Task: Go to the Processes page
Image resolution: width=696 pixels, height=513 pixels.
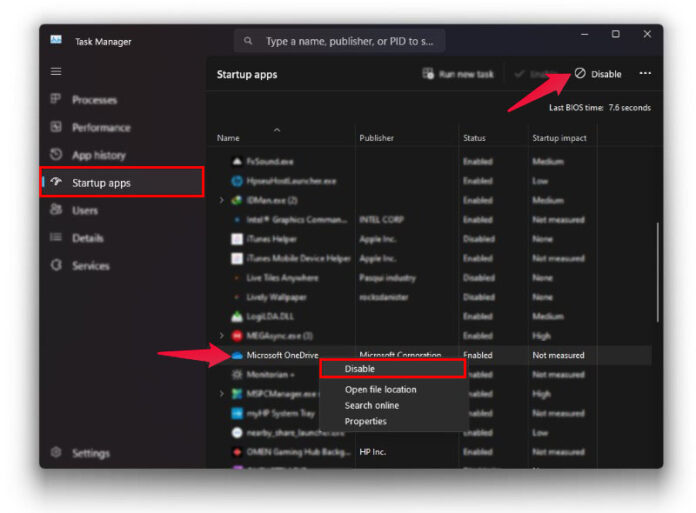Action: 94,100
